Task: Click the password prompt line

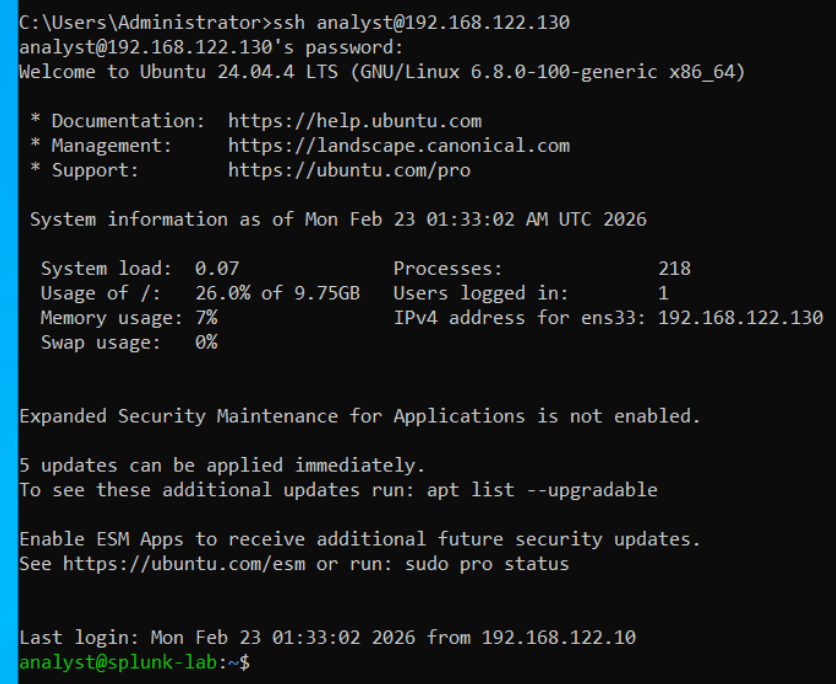Action: [x=211, y=47]
